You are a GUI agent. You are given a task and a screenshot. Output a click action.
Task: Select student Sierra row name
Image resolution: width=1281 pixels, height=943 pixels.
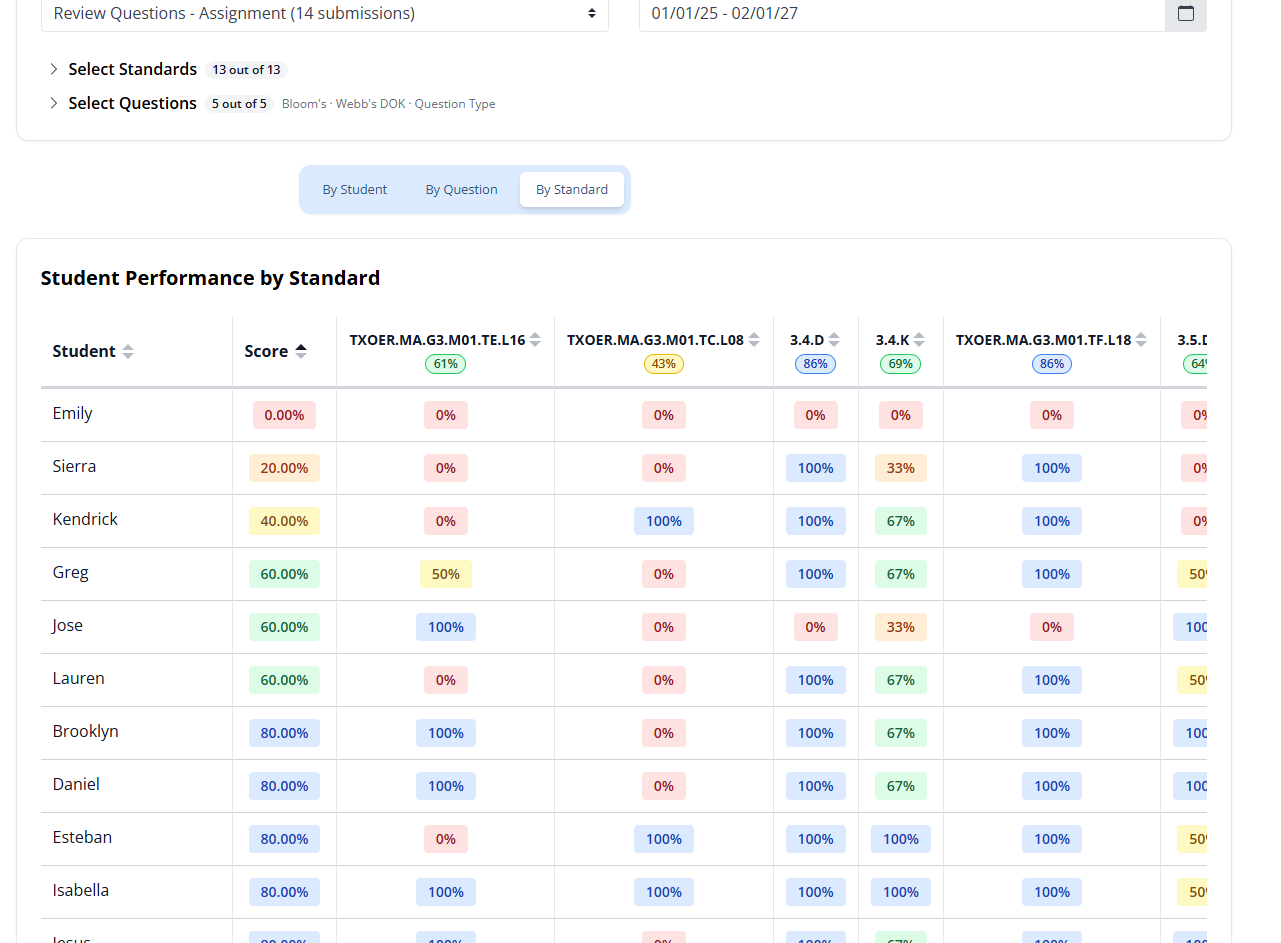click(x=75, y=466)
